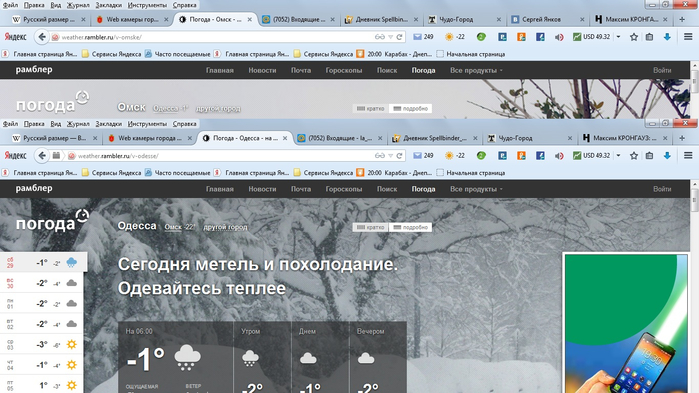Click Facebook icon in Odessa window toolbar

tap(540, 156)
